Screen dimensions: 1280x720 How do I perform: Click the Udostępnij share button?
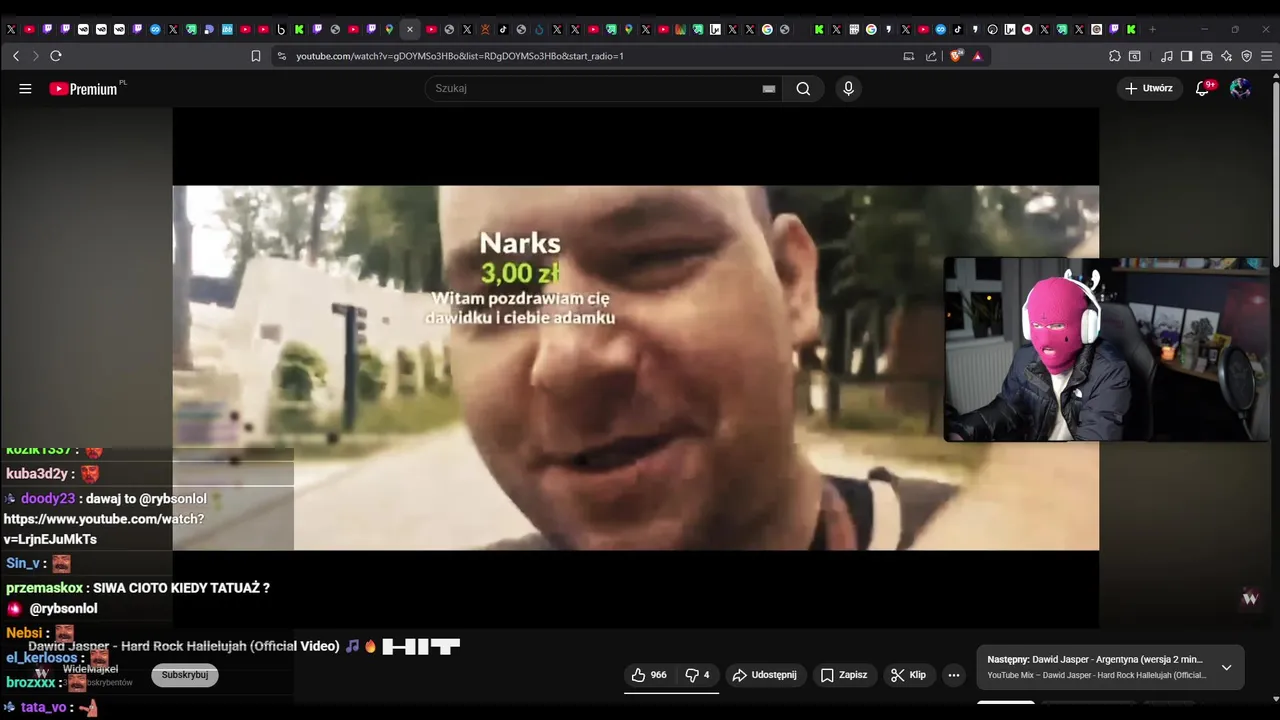(765, 675)
